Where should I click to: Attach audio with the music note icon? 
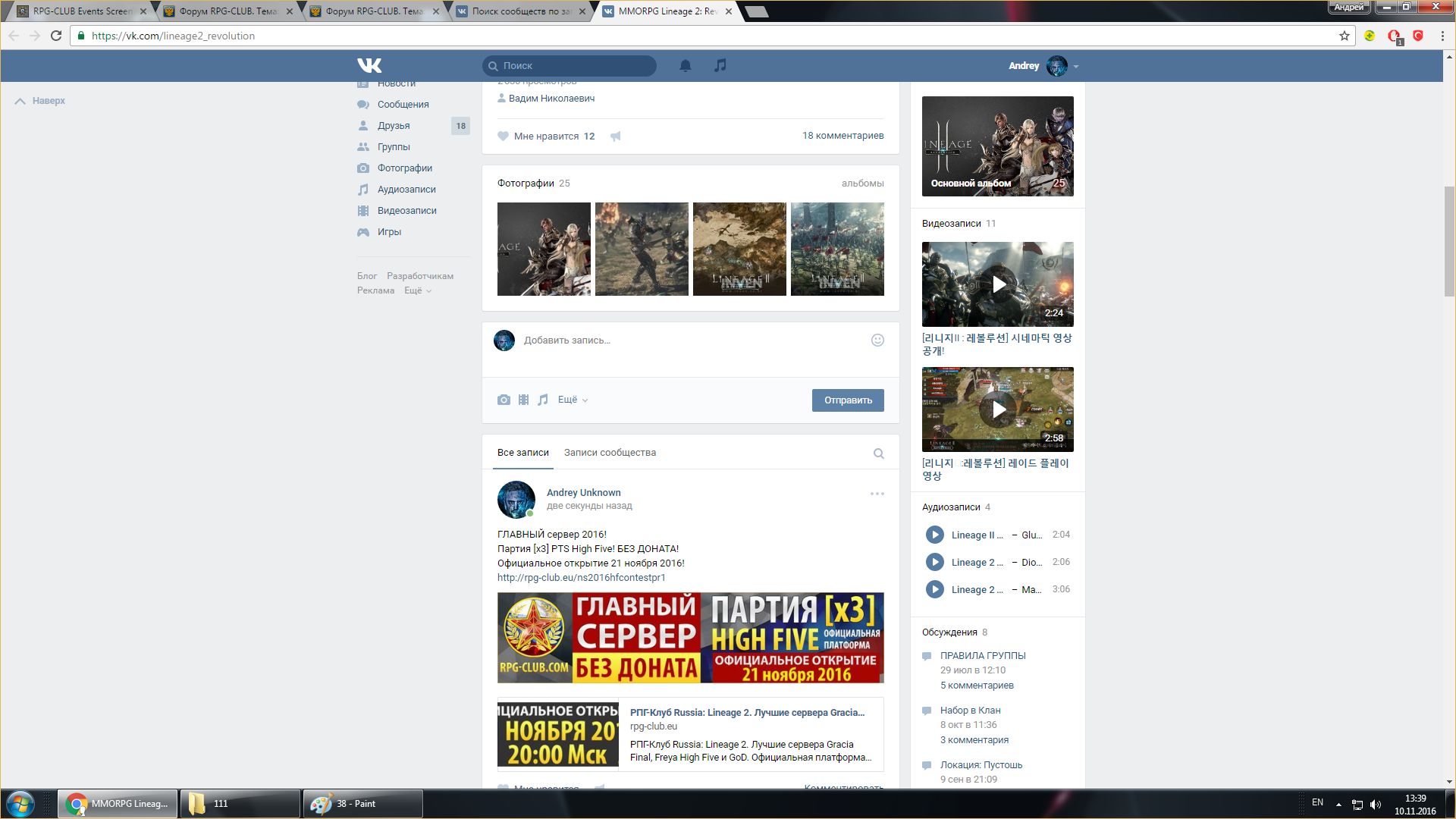tap(543, 400)
